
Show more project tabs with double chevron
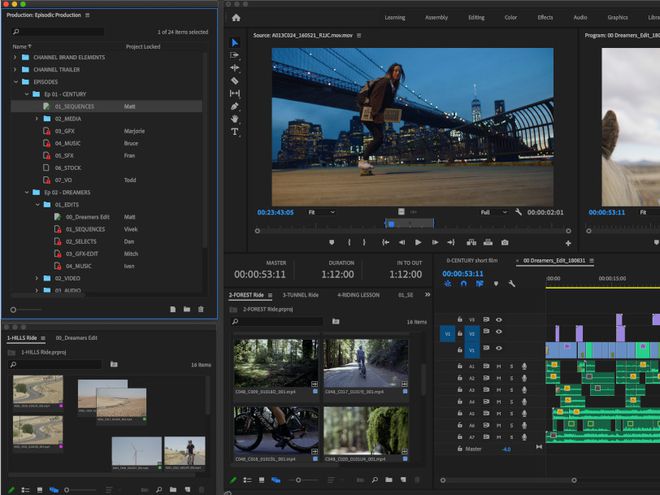click(428, 295)
